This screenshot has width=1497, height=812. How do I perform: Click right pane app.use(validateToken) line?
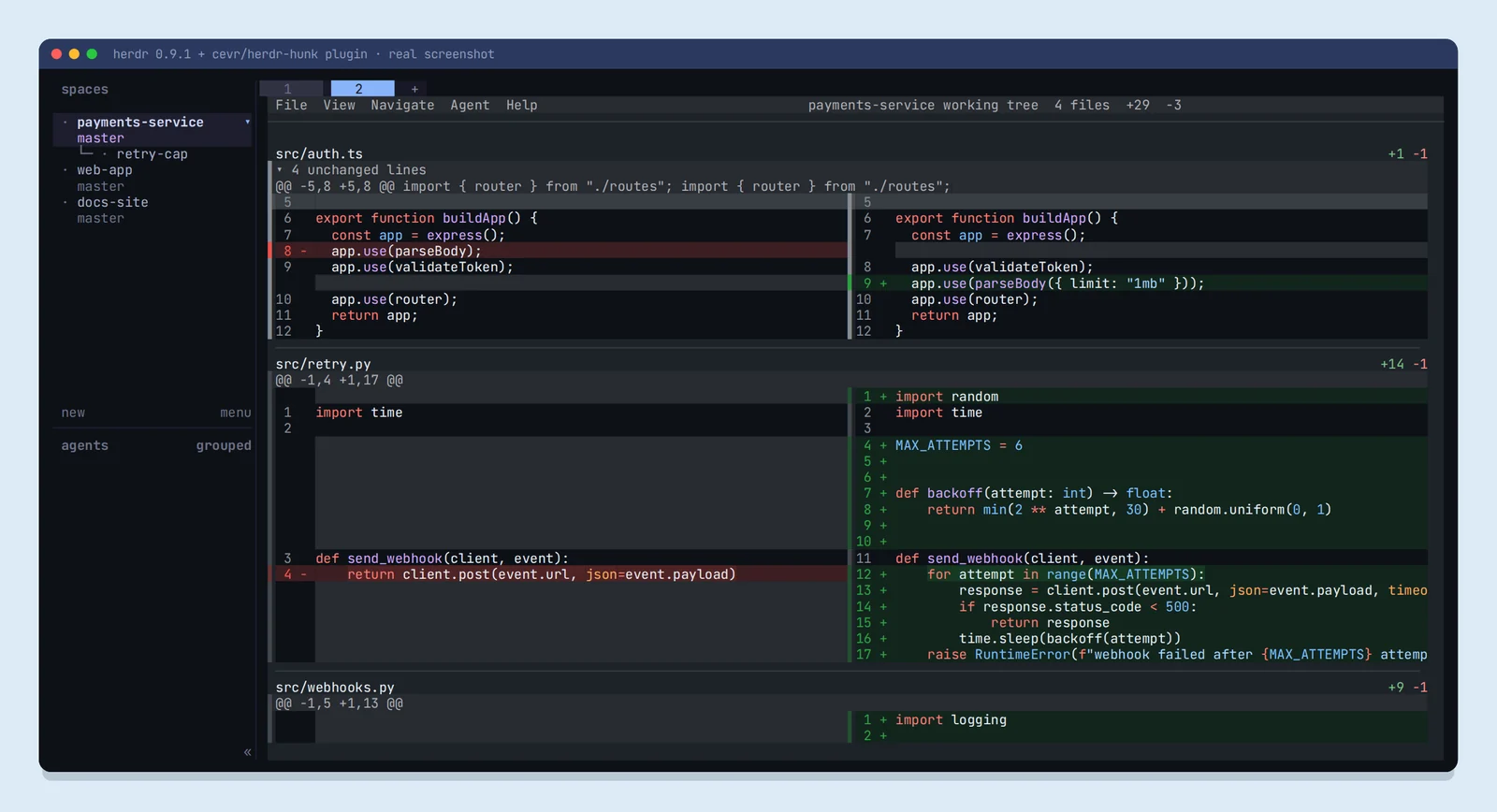(x=1139, y=268)
